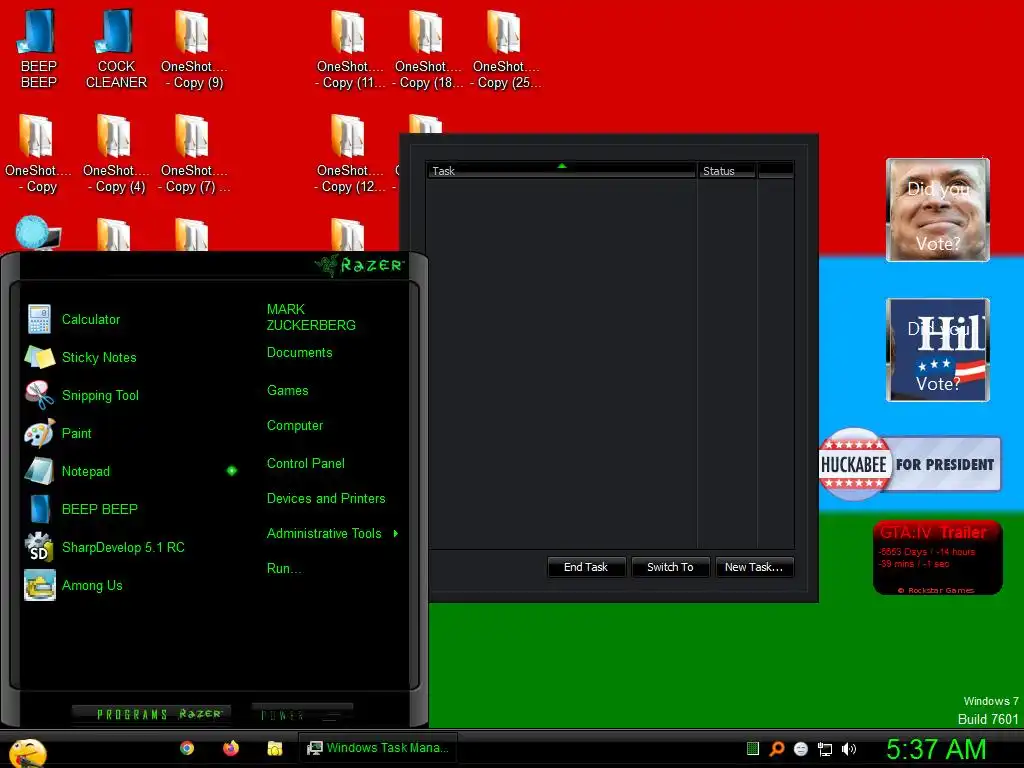The image size is (1024, 768).
Task: Open the Power options button
Action: 302,714
